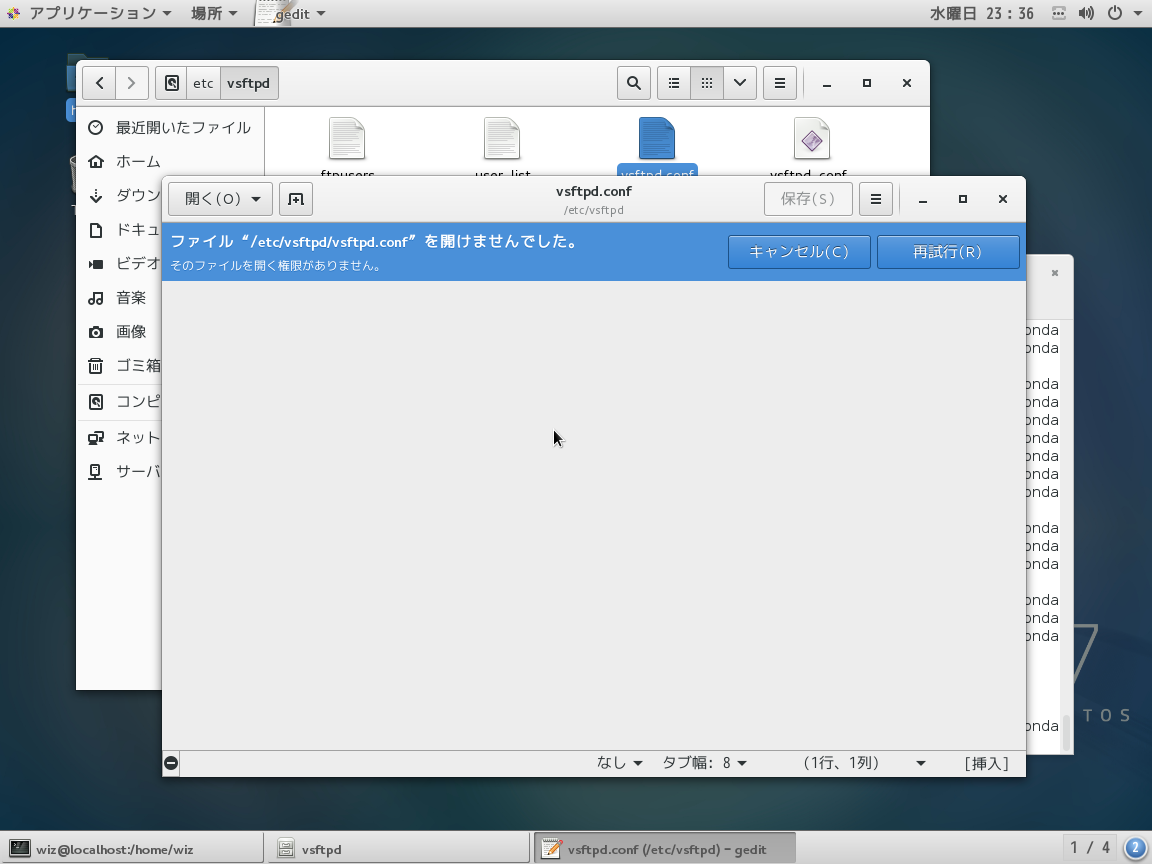This screenshot has height=864, width=1152.
Task: Click scrollbar of background window at right
Action: (1067, 732)
